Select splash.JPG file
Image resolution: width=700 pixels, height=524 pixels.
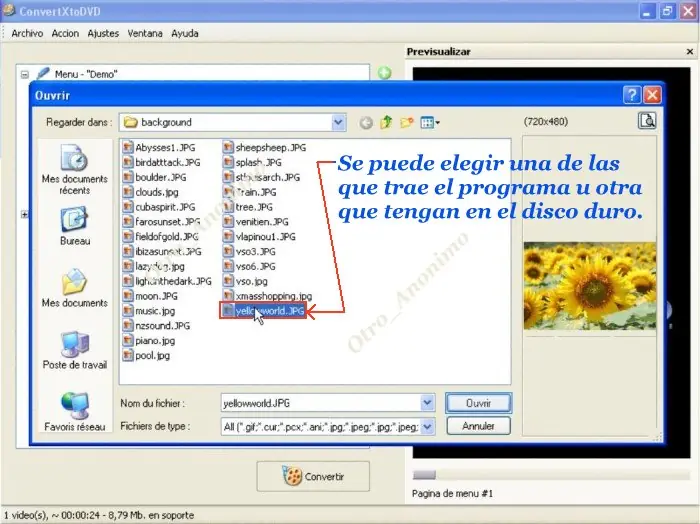[x=253, y=162]
